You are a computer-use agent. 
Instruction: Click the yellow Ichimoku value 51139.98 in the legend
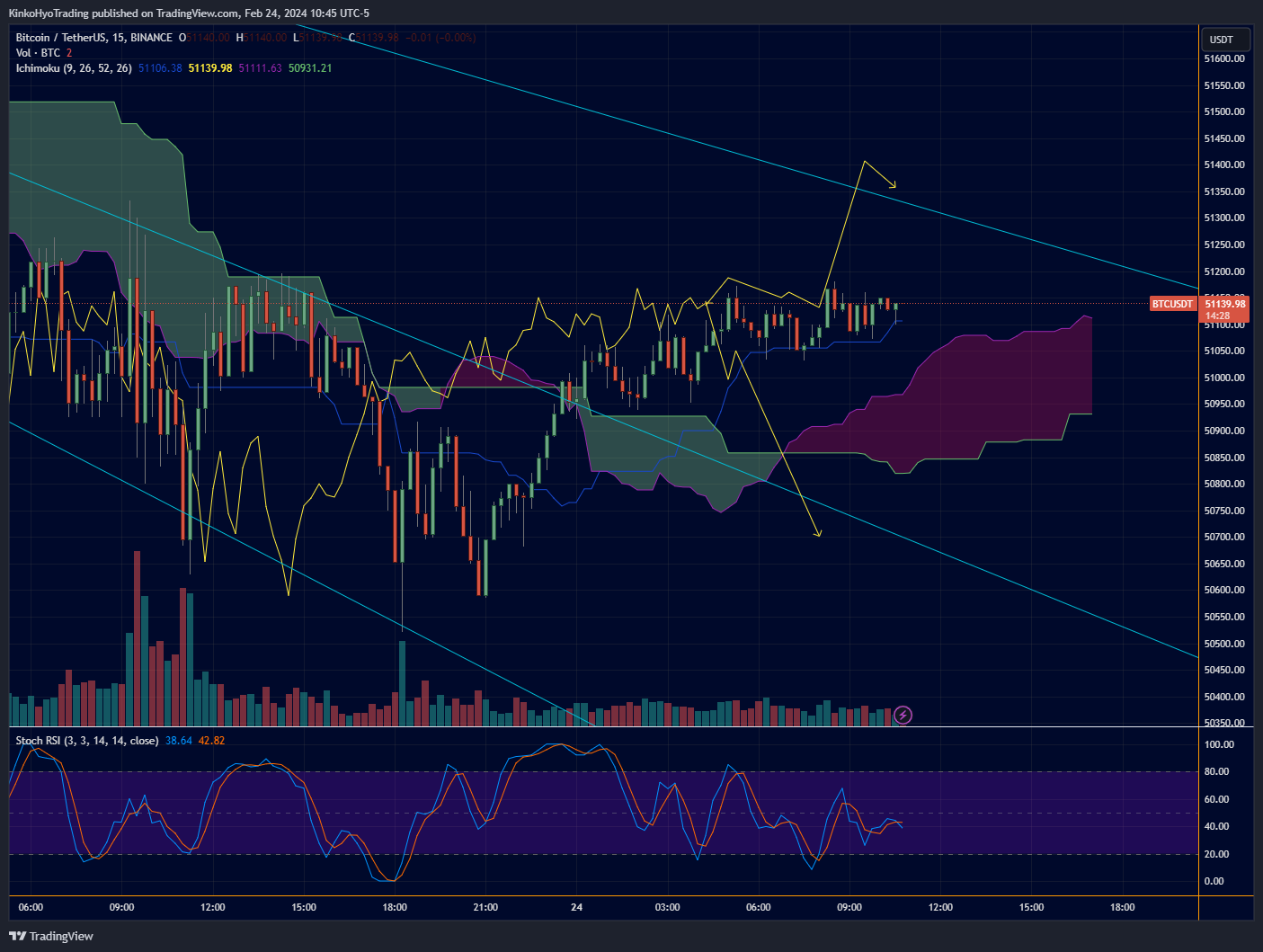210,68
